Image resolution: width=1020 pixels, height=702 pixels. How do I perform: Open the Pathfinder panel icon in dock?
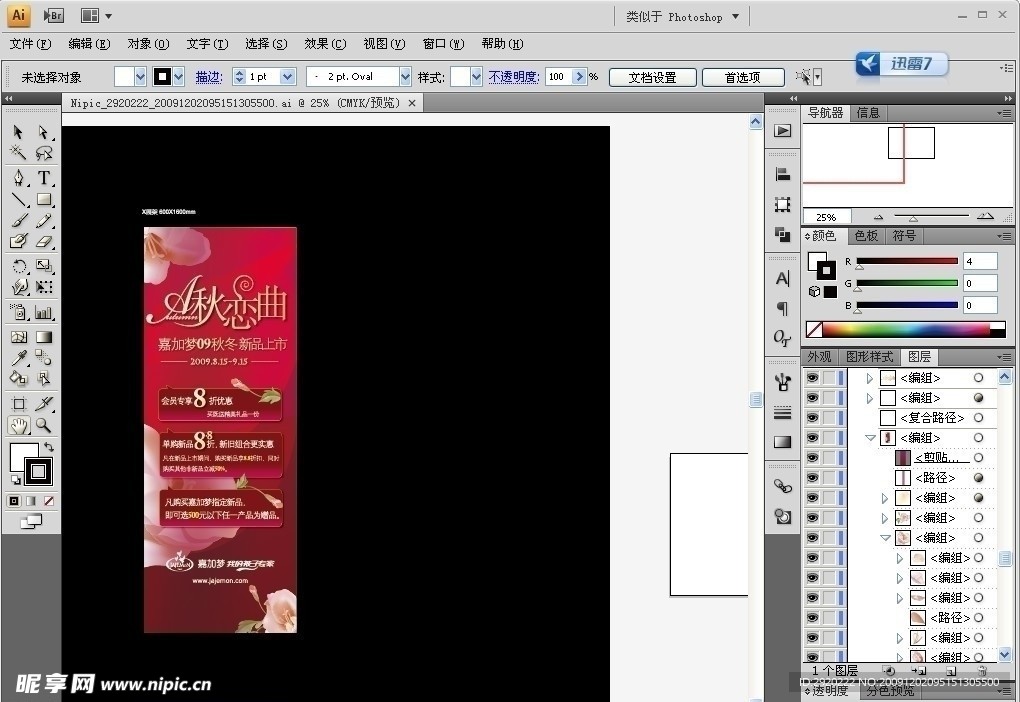(783, 235)
